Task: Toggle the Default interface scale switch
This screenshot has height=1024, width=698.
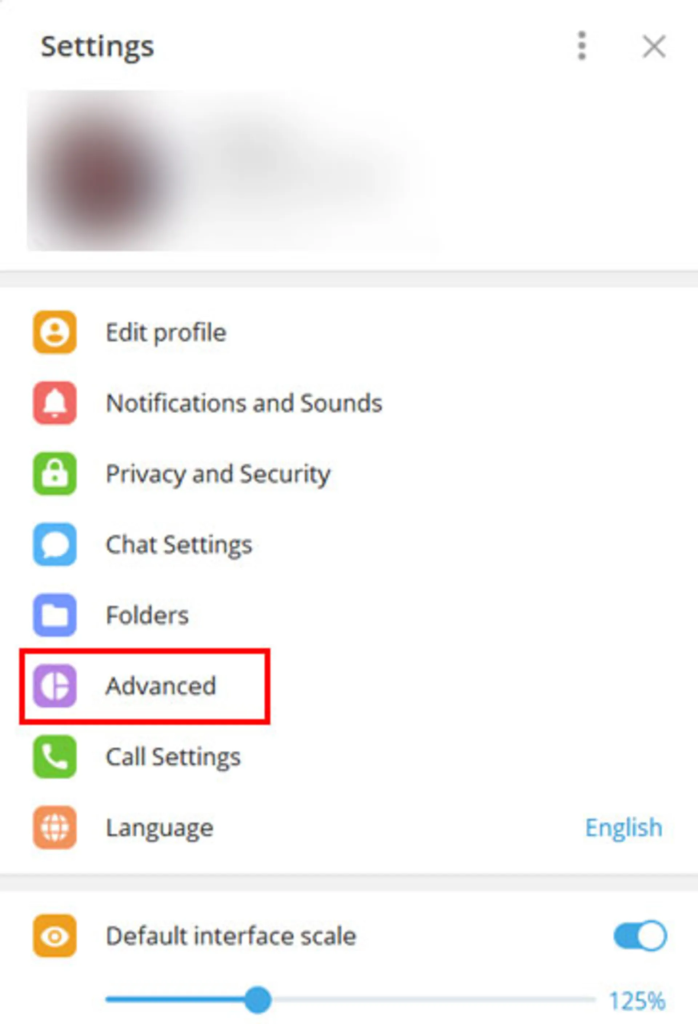Action: 640,936
